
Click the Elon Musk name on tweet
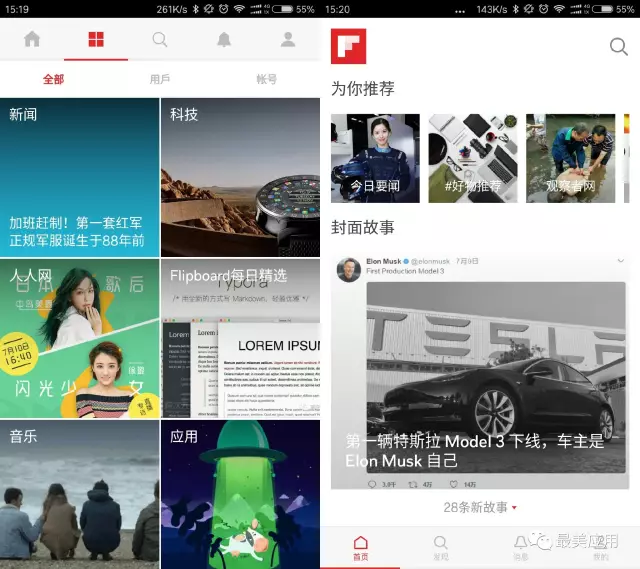pos(384,261)
